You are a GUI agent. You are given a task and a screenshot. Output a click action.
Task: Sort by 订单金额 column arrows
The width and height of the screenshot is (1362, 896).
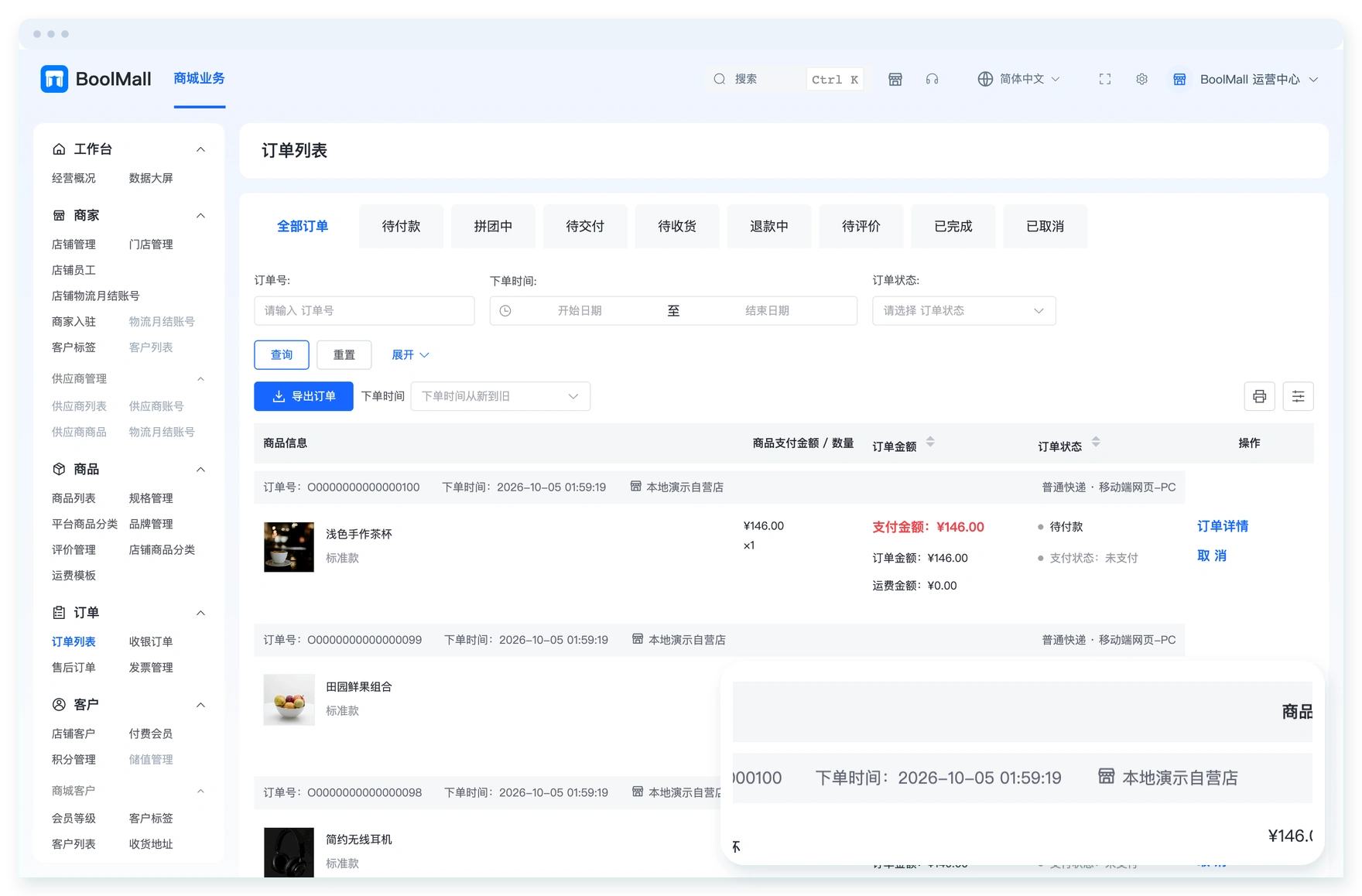[930, 442]
